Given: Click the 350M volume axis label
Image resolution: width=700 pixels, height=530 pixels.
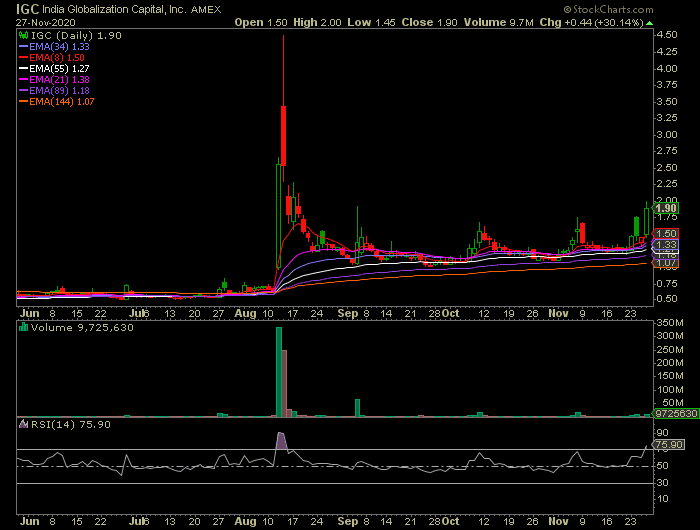Looking at the screenshot, I should point(670,323).
